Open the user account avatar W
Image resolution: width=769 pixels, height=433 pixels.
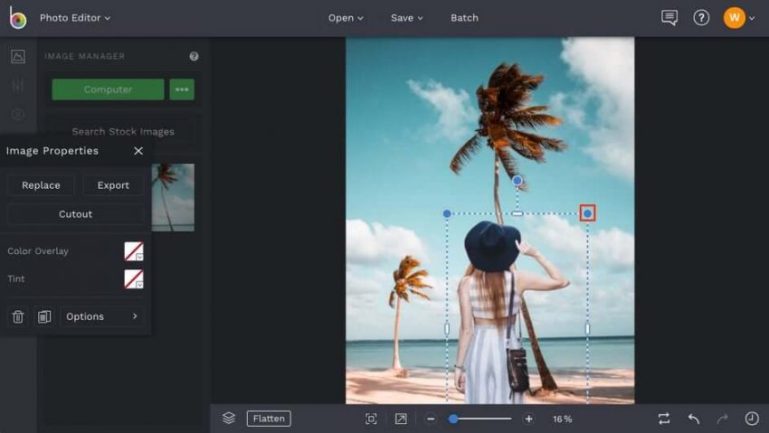click(734, 18)
